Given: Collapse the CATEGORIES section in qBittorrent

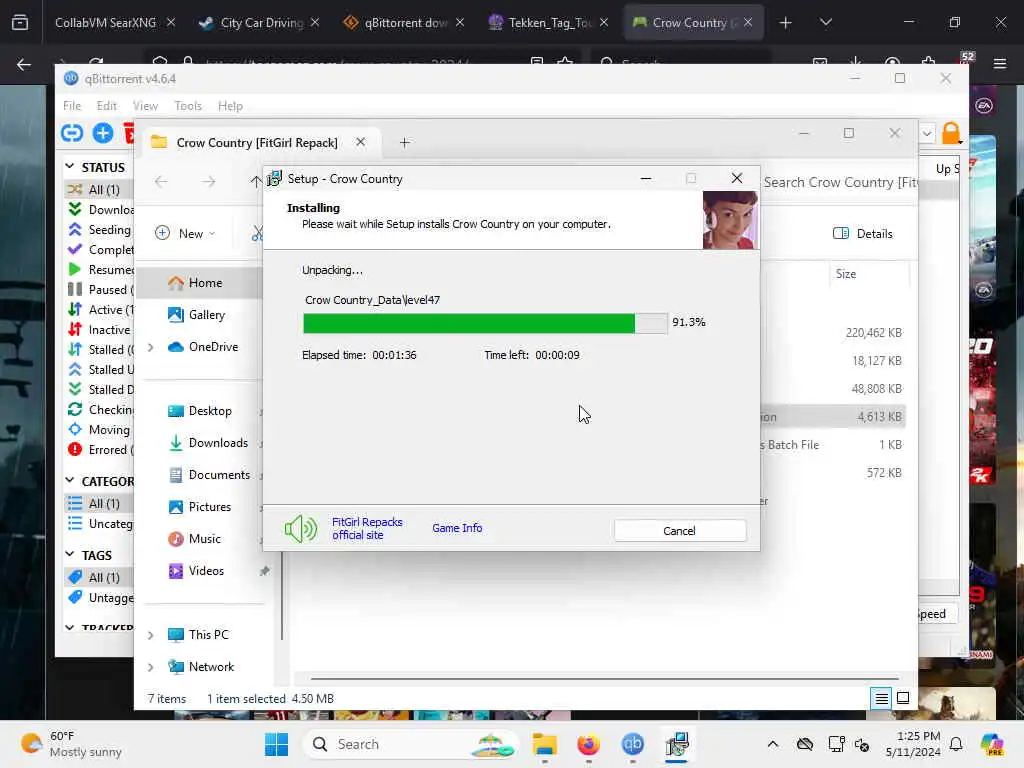Looking at the screenshot, I should 69,481.
